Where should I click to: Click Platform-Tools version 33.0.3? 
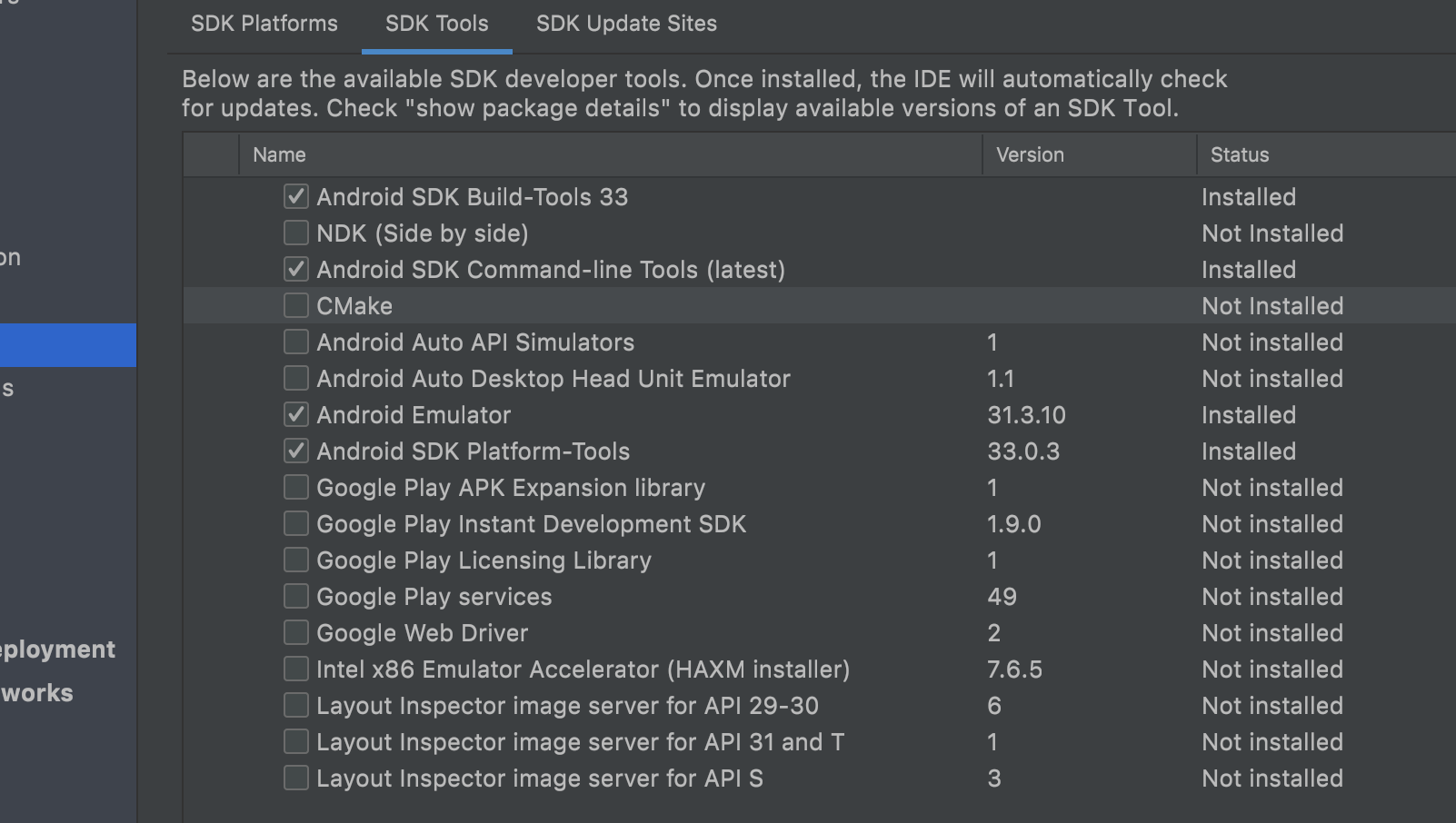1023,451
